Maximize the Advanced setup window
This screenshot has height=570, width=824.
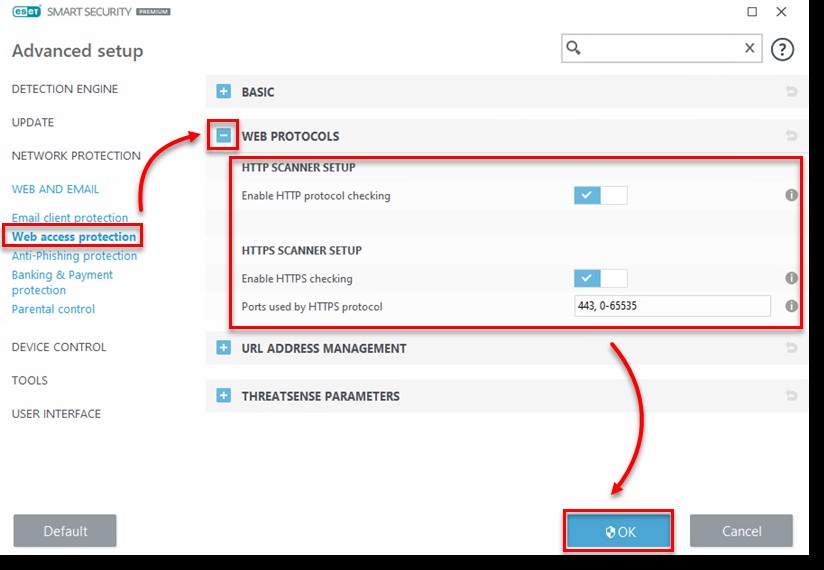point(752,12)
